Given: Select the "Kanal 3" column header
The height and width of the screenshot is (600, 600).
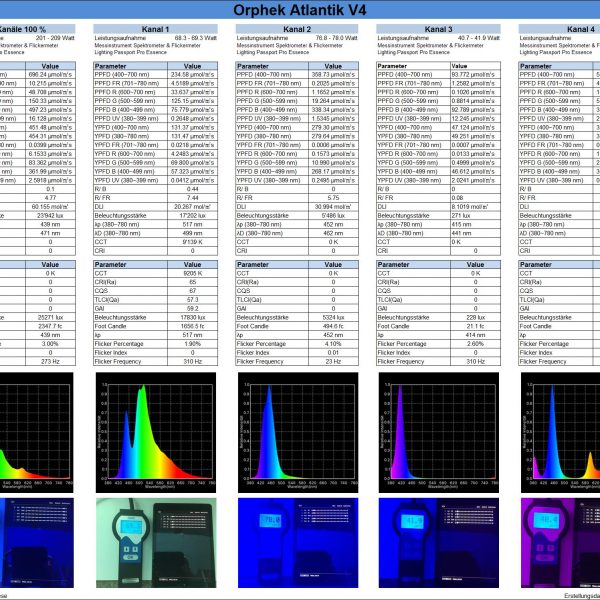Looking at the screenshot, I should [438, 29].
